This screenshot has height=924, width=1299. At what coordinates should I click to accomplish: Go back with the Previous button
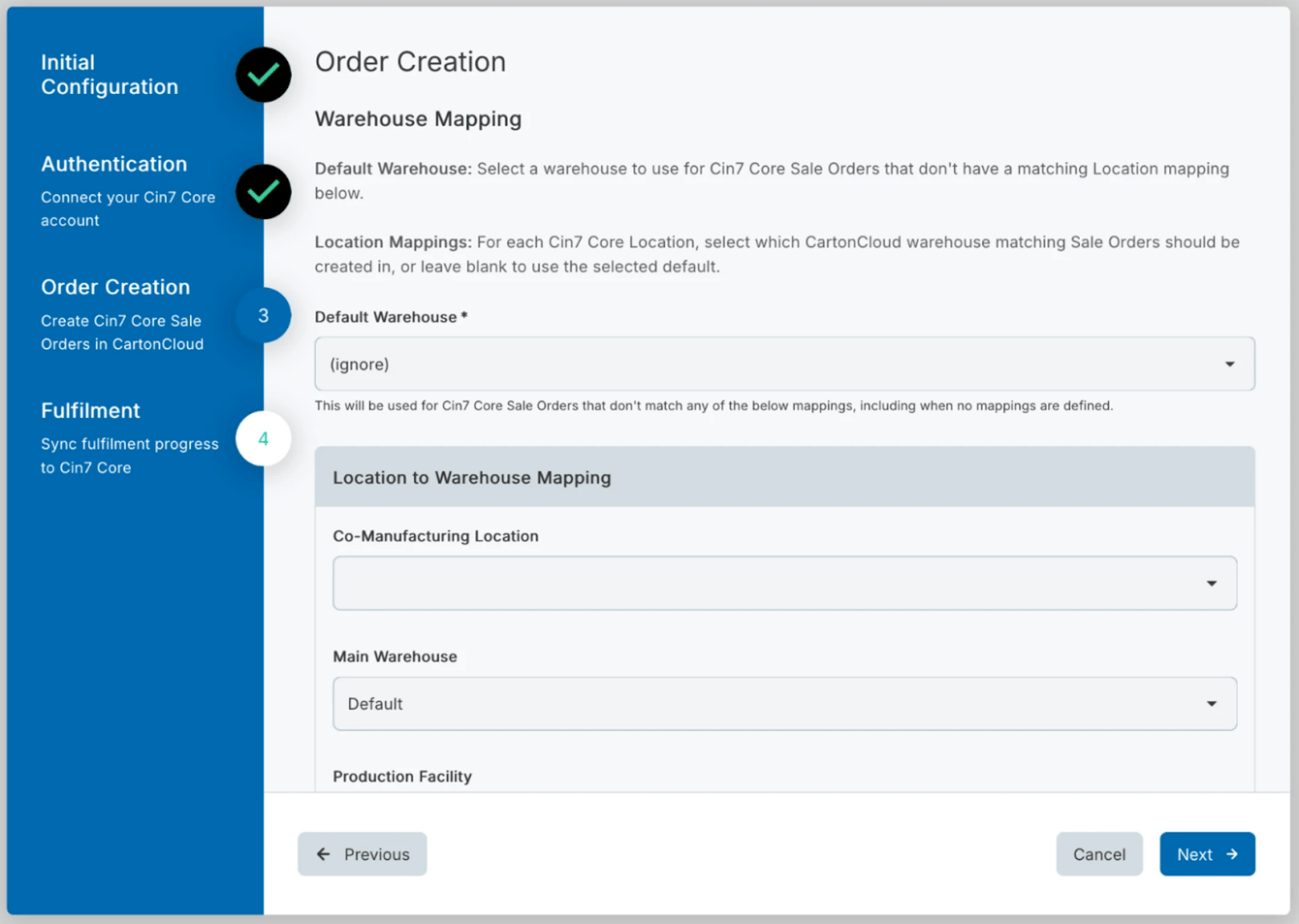coord(363,854)
